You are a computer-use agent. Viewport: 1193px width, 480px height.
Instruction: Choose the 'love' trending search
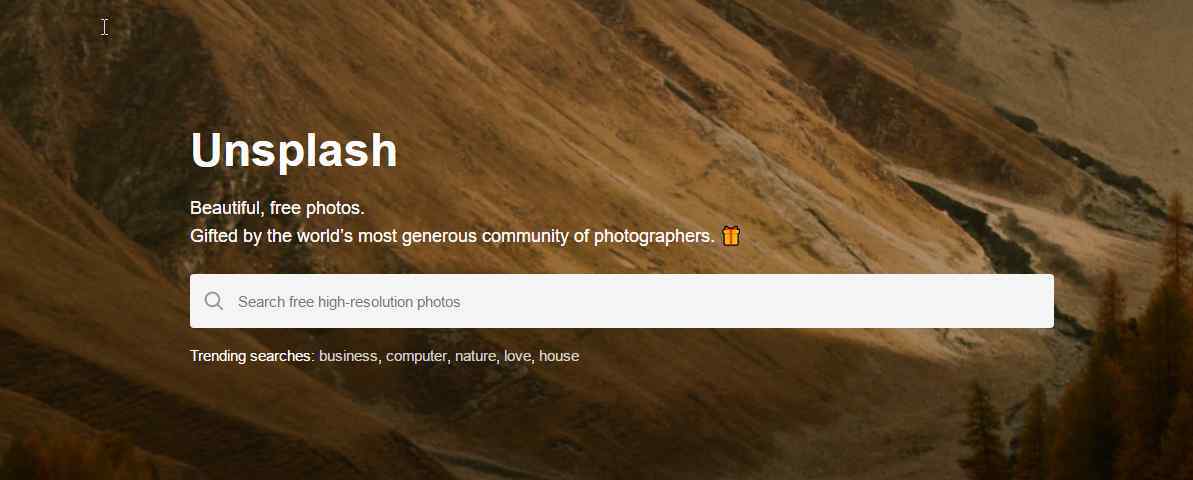(517, 356)
